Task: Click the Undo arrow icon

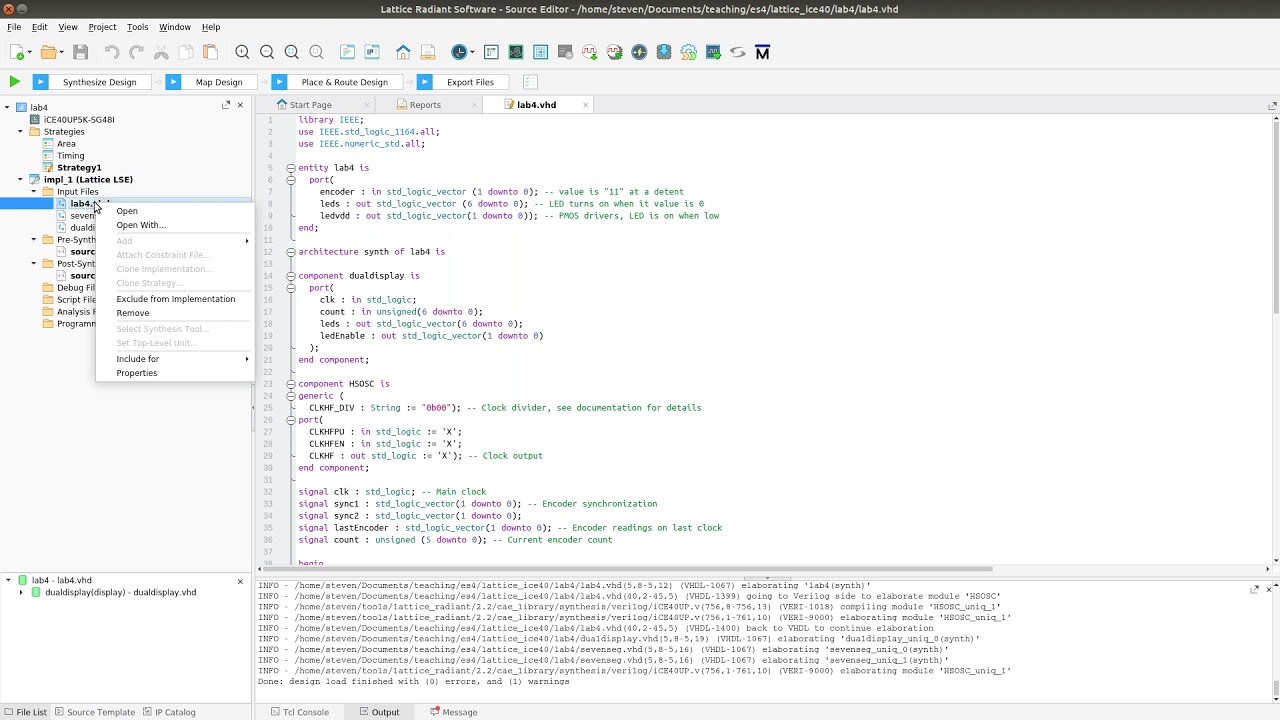Action: [112, 52]
